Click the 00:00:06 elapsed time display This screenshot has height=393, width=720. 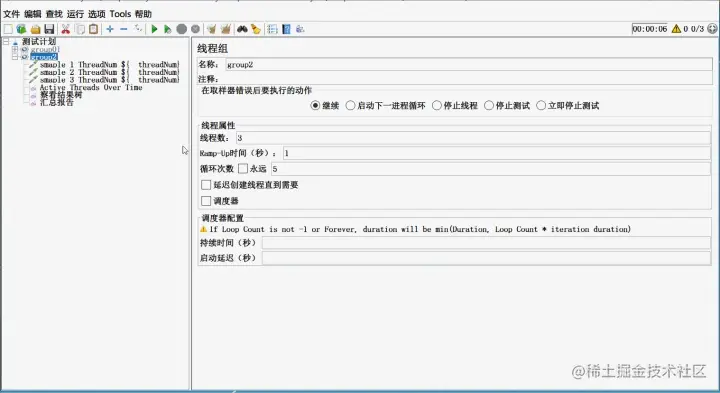pos(650,28)
